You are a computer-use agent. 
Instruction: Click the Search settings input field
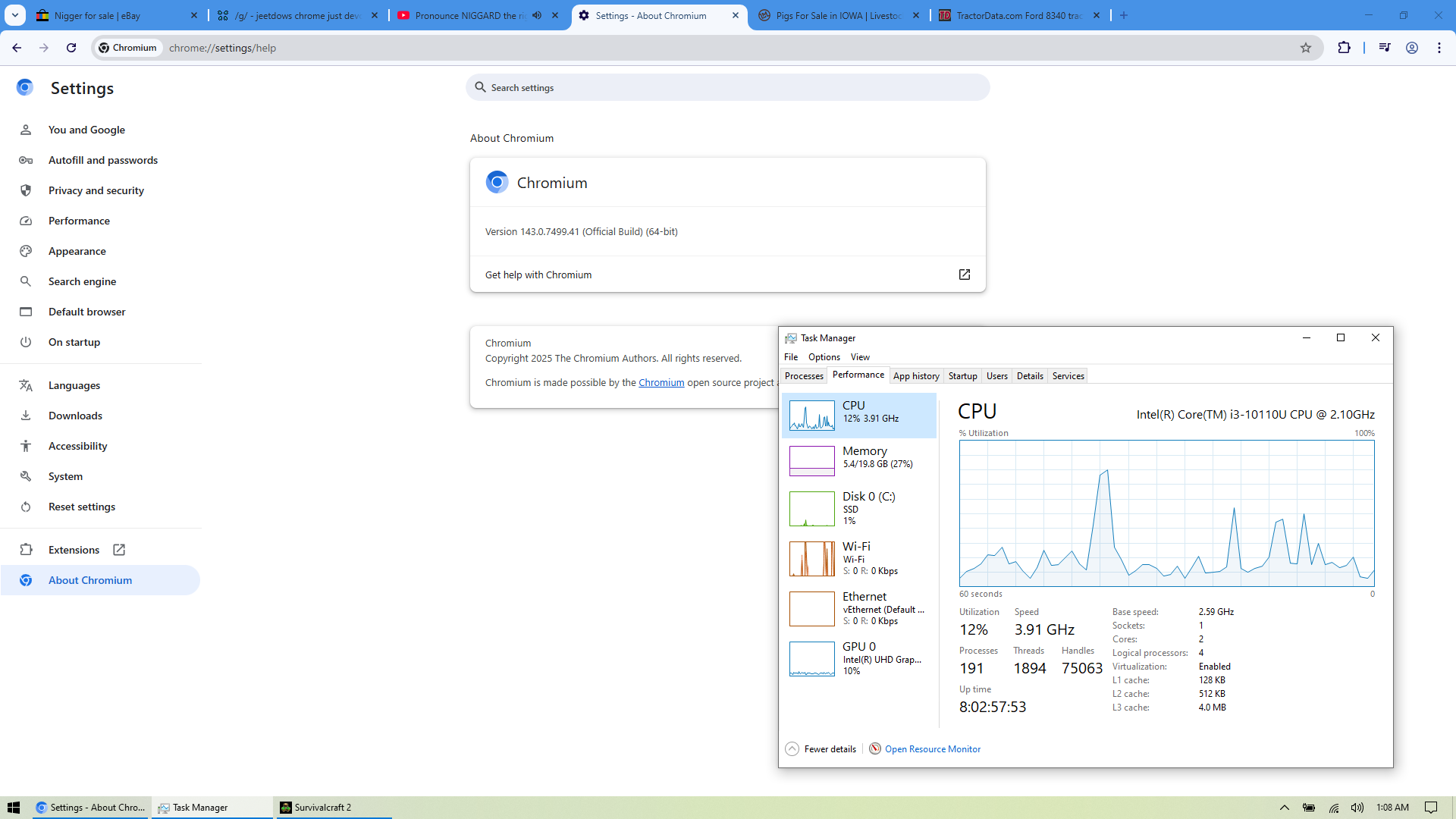[728, 88]
